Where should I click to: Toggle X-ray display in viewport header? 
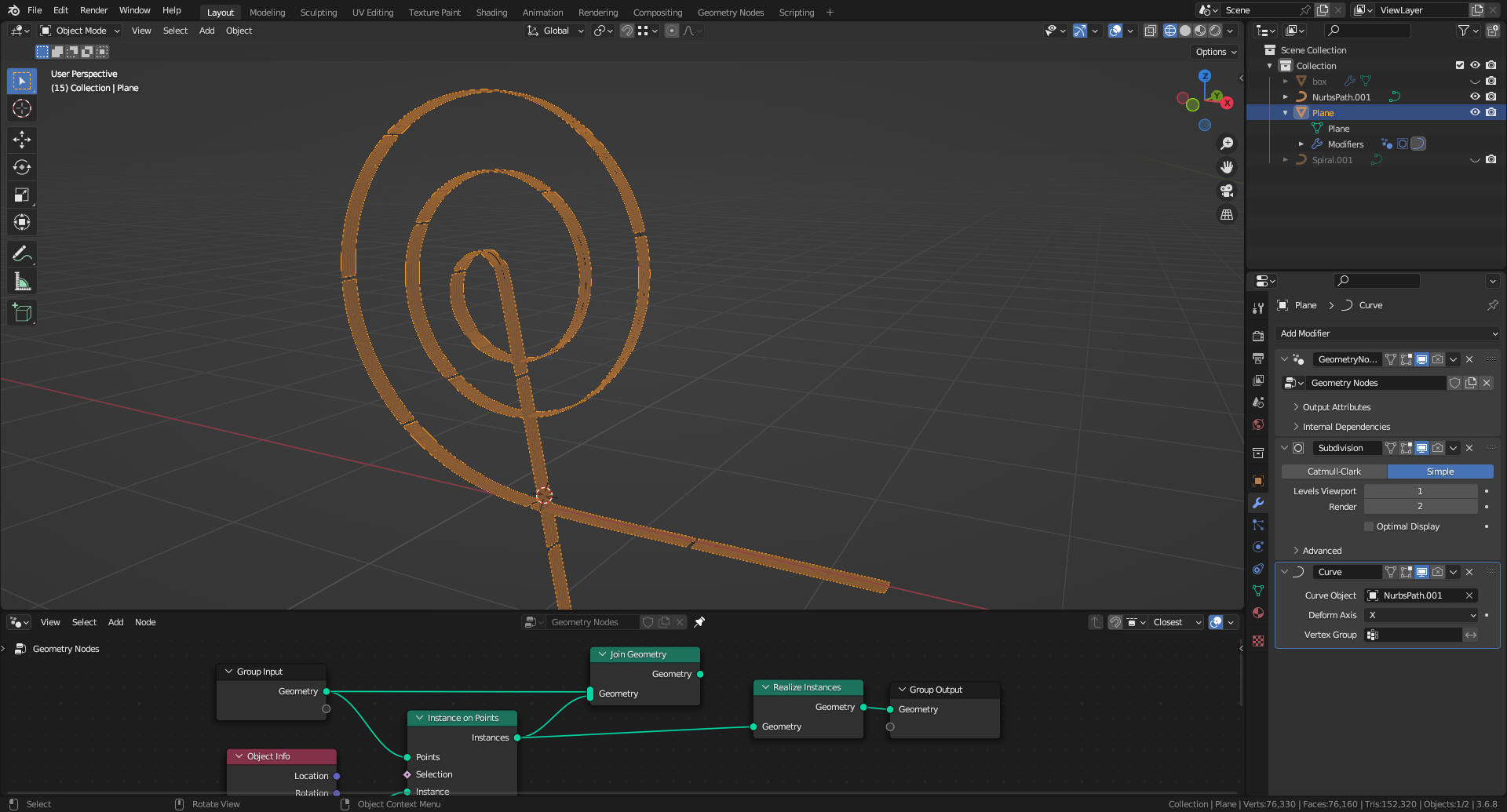(x=1150, y=31)
